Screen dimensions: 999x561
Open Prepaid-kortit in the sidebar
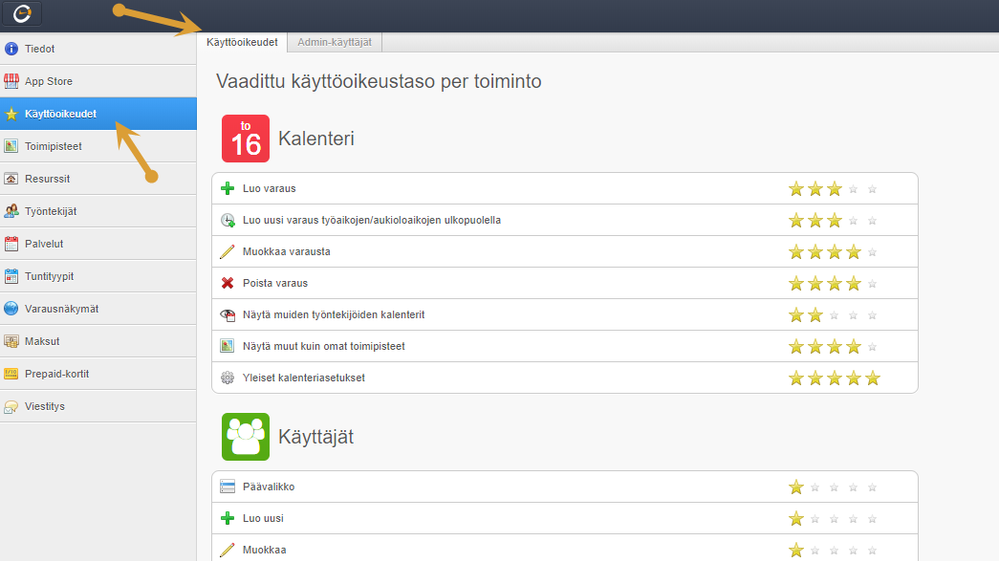(57, 374)
